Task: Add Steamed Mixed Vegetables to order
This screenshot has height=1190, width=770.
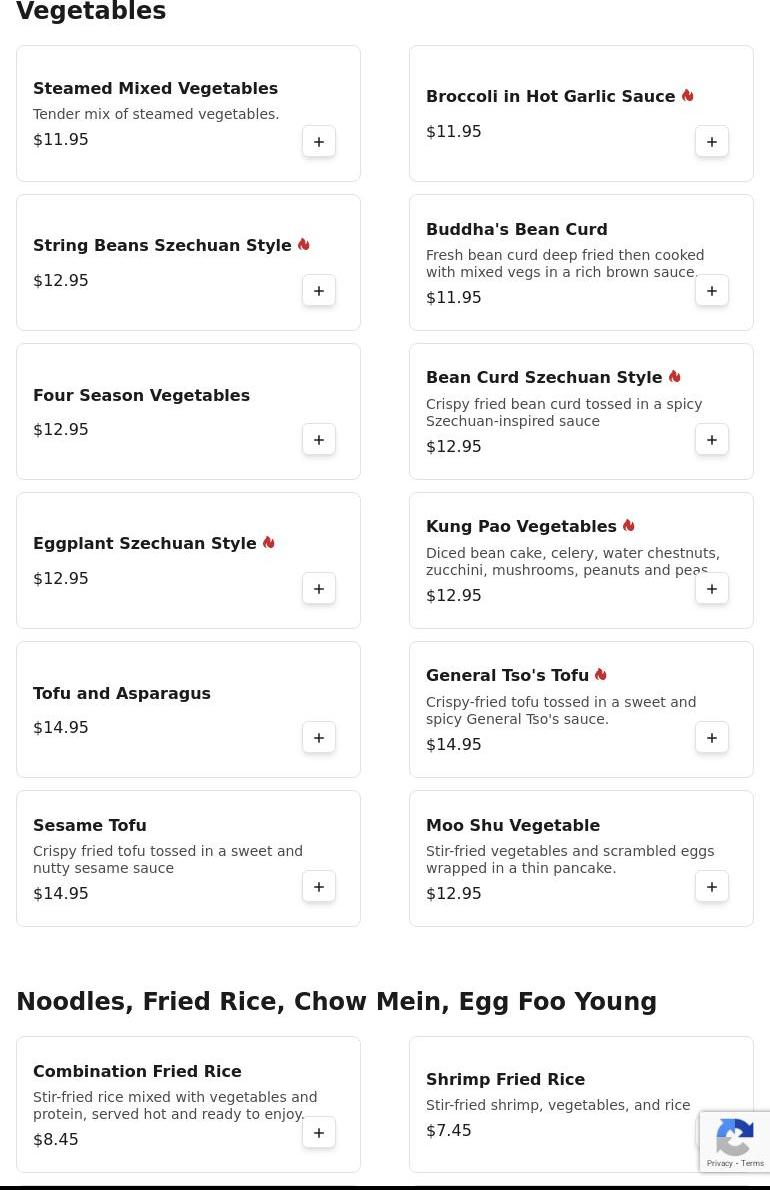Action: [319, 142]
